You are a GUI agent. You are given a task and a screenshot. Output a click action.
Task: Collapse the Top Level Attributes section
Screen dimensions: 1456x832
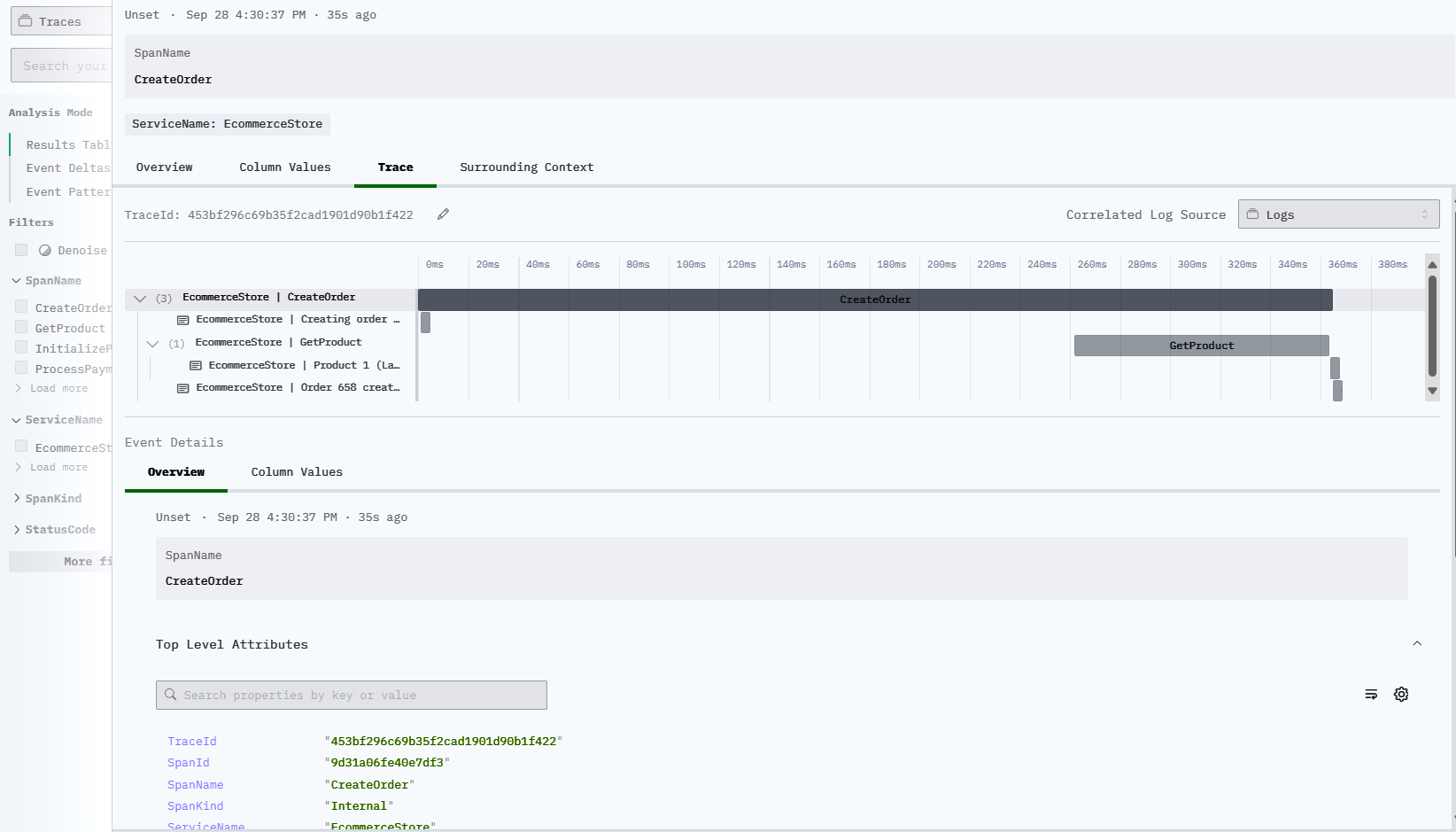click(1417, 644)
